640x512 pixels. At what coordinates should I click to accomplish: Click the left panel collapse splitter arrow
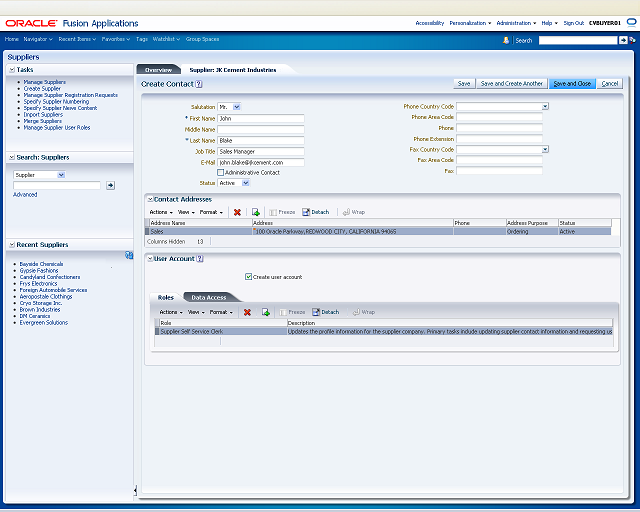click(135, 490)
